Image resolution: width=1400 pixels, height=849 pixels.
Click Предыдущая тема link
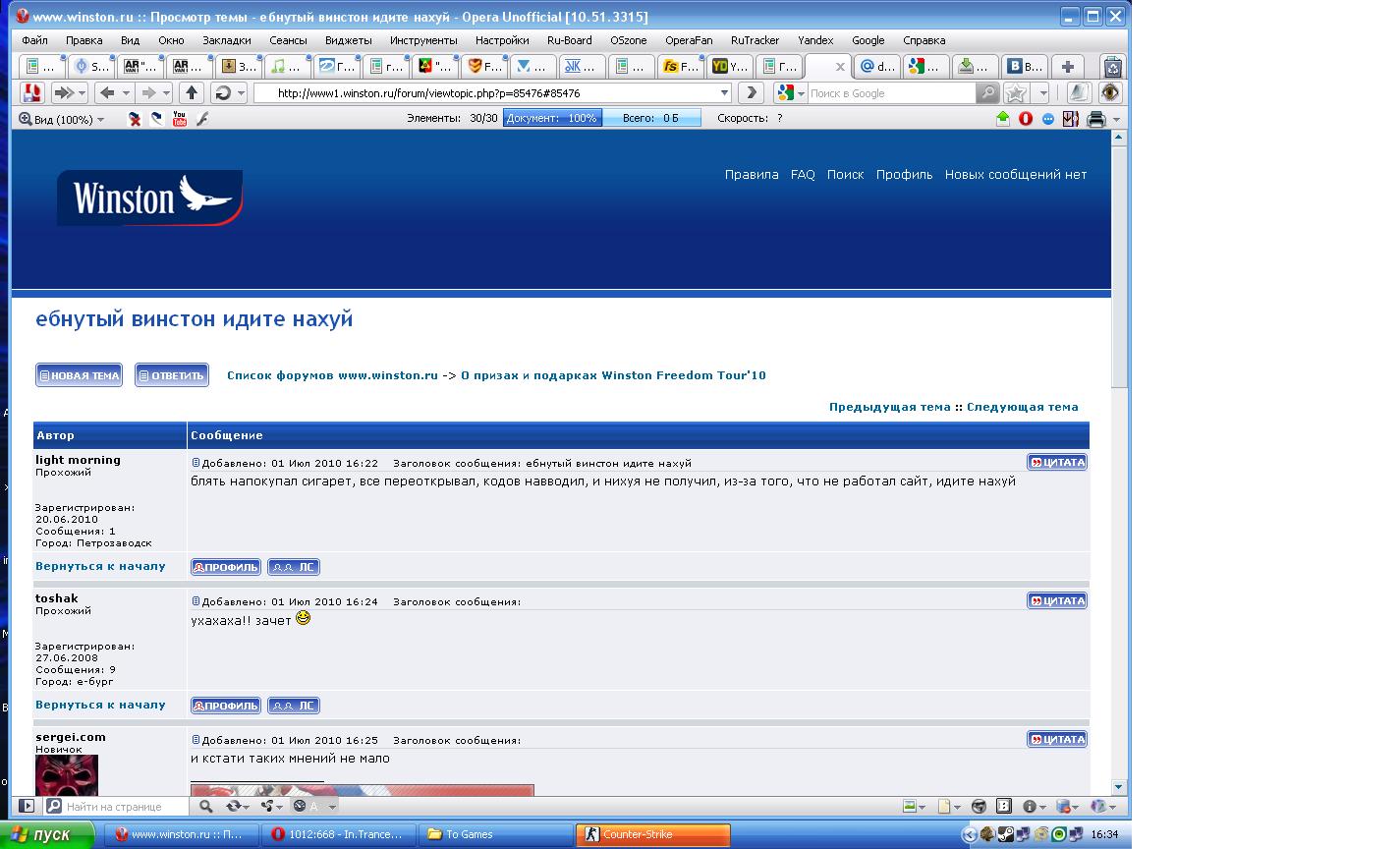coord(890,407)
